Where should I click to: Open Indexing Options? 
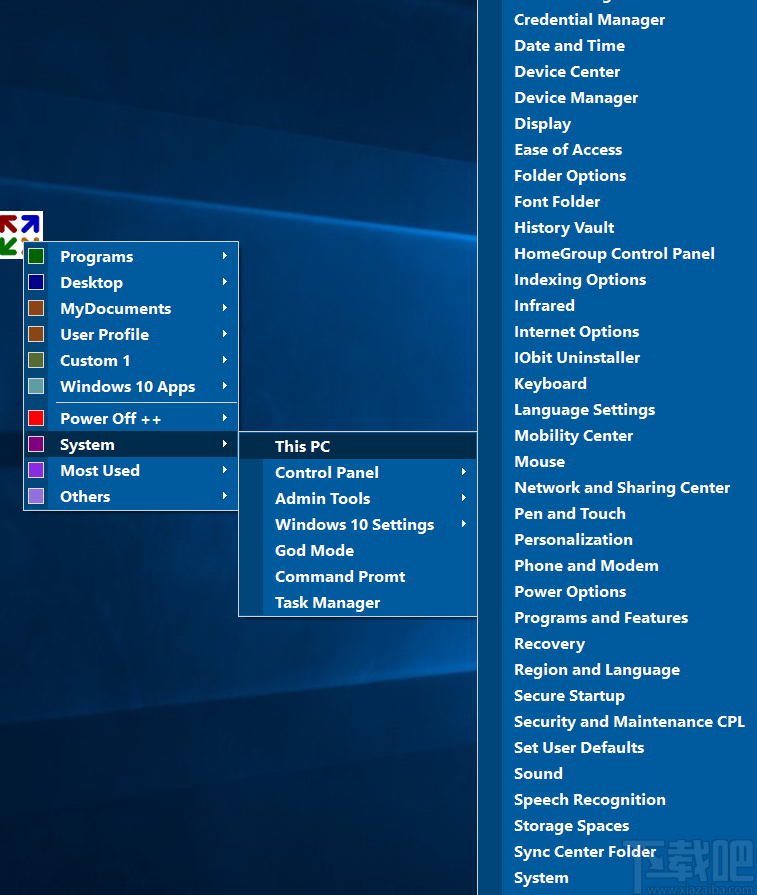[x=580, y=280]
